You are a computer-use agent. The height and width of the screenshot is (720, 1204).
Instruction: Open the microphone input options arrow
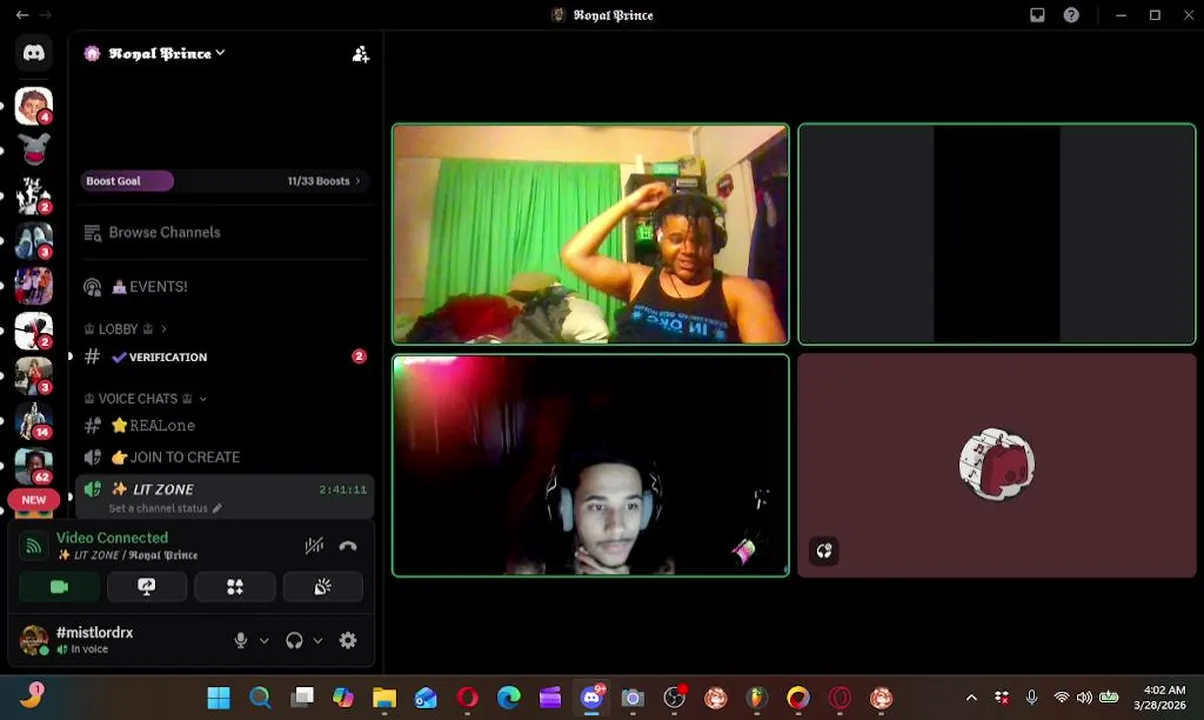click(264, 641)
